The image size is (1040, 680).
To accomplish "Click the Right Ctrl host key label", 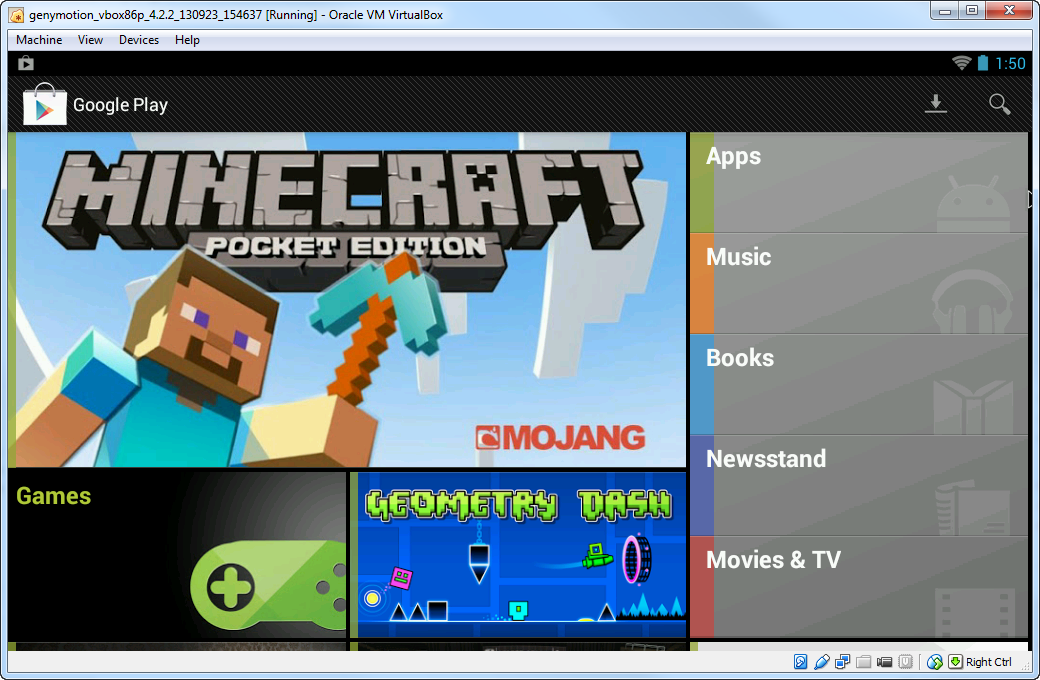I will (x=989, y=661).
